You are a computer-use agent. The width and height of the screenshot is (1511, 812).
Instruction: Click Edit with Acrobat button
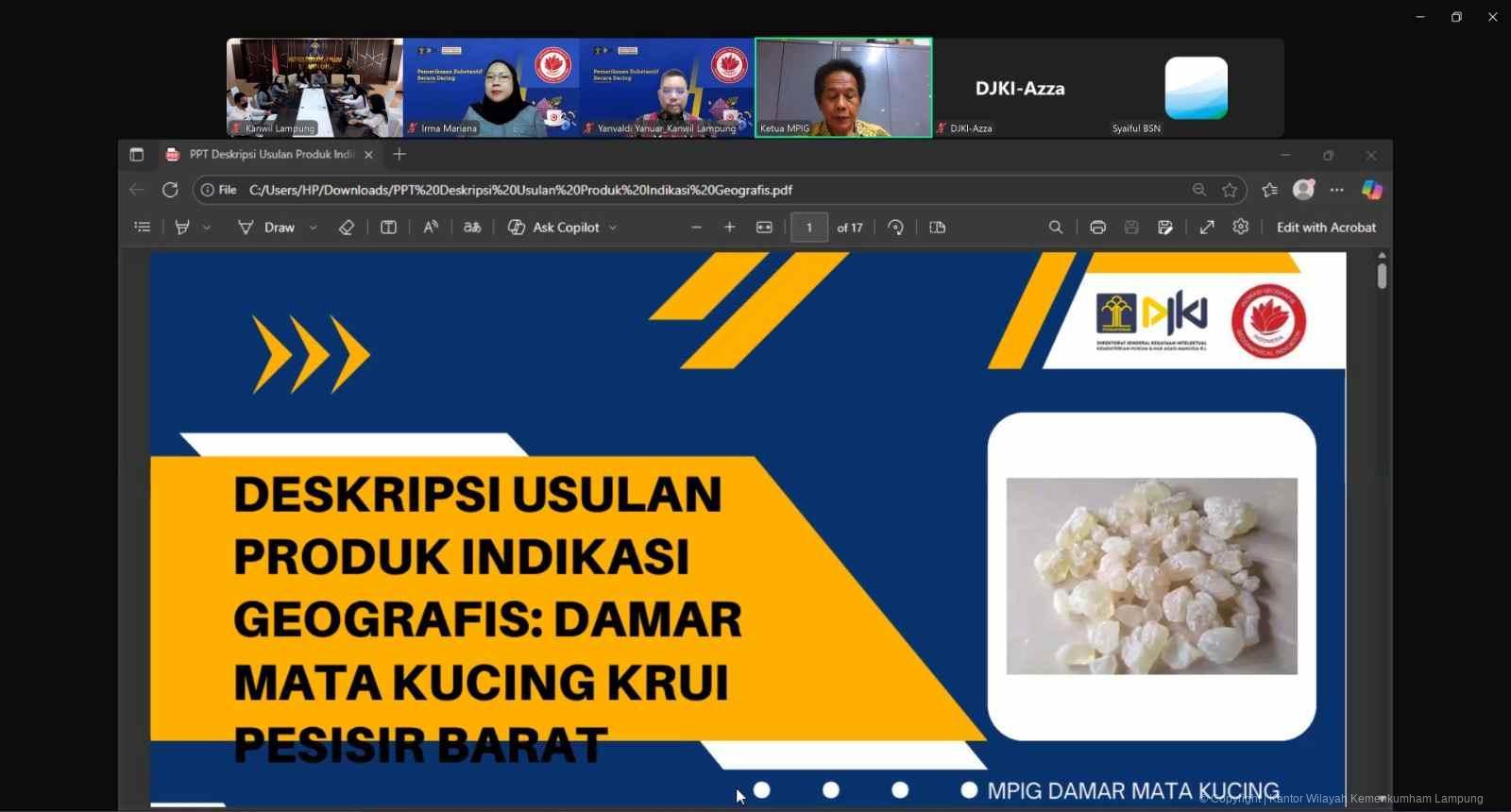coord(1326,228)
